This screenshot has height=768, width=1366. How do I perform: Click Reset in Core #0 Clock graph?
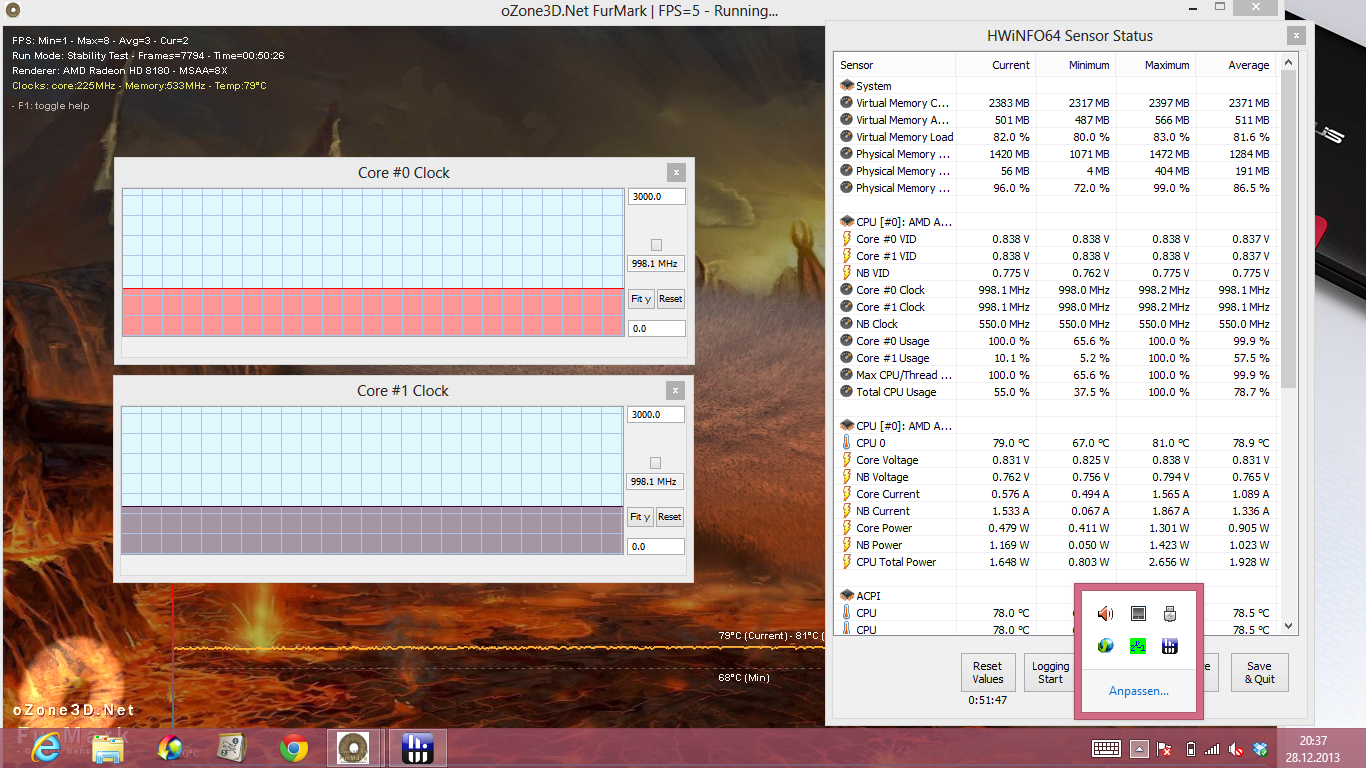click(671, 299)
